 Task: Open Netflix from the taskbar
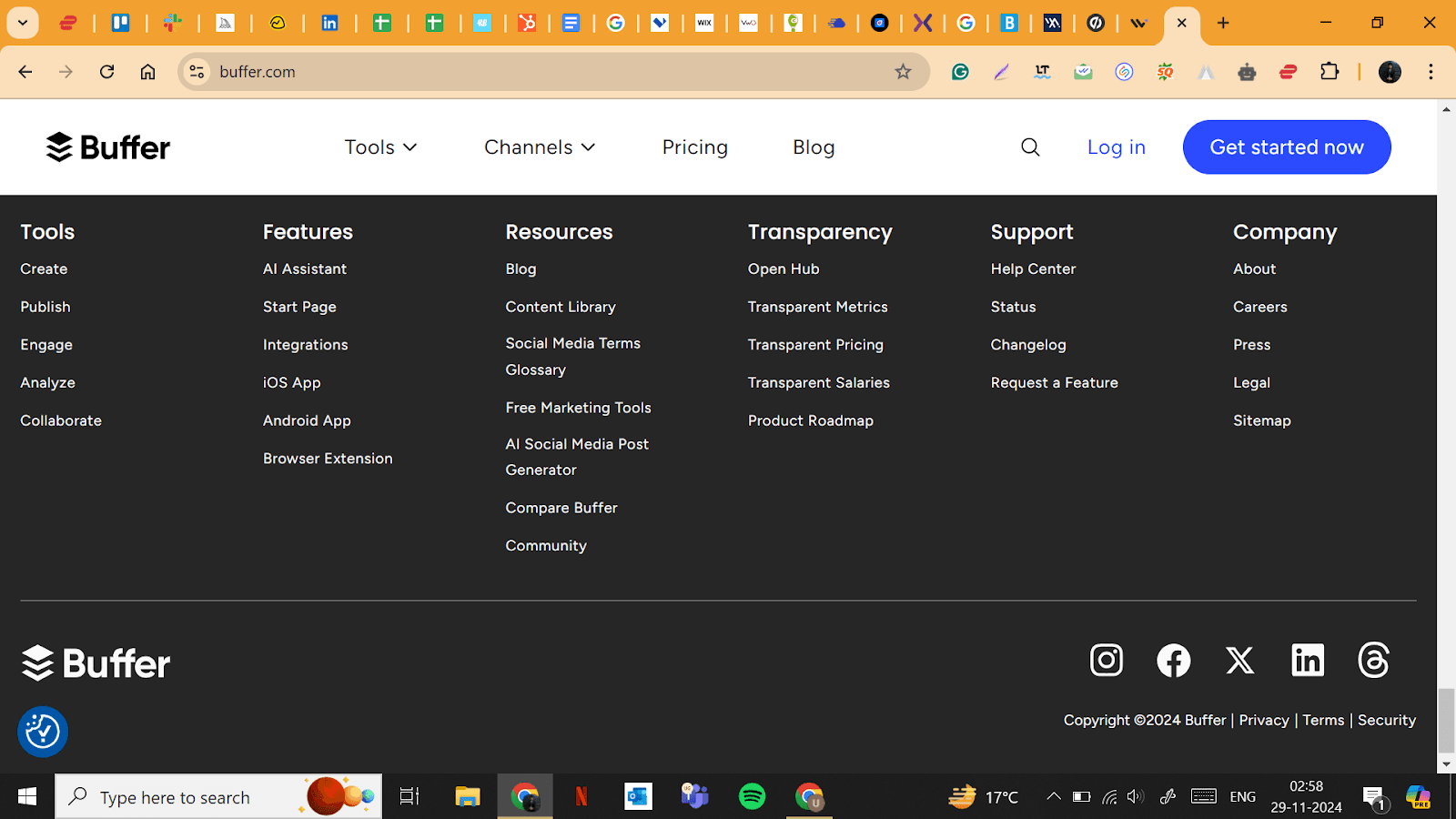point(581,797)
